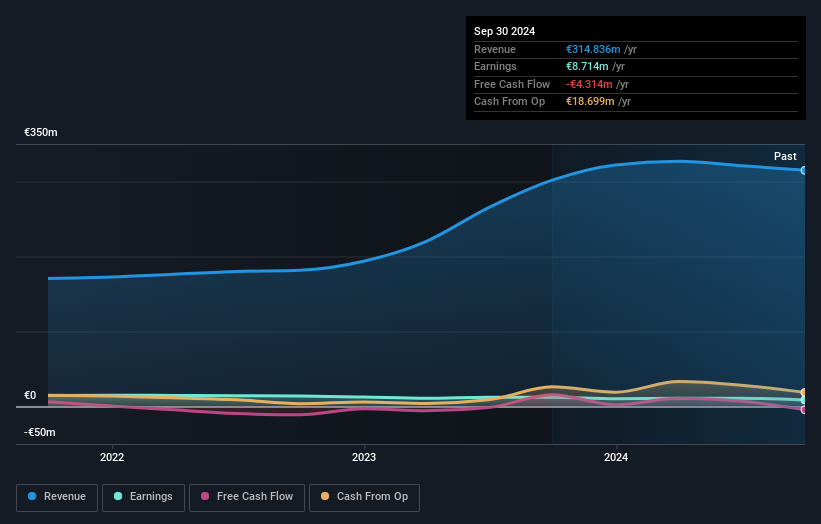Click the Earnings row label in tooltip
821x524 pixels.
[495, 66]
